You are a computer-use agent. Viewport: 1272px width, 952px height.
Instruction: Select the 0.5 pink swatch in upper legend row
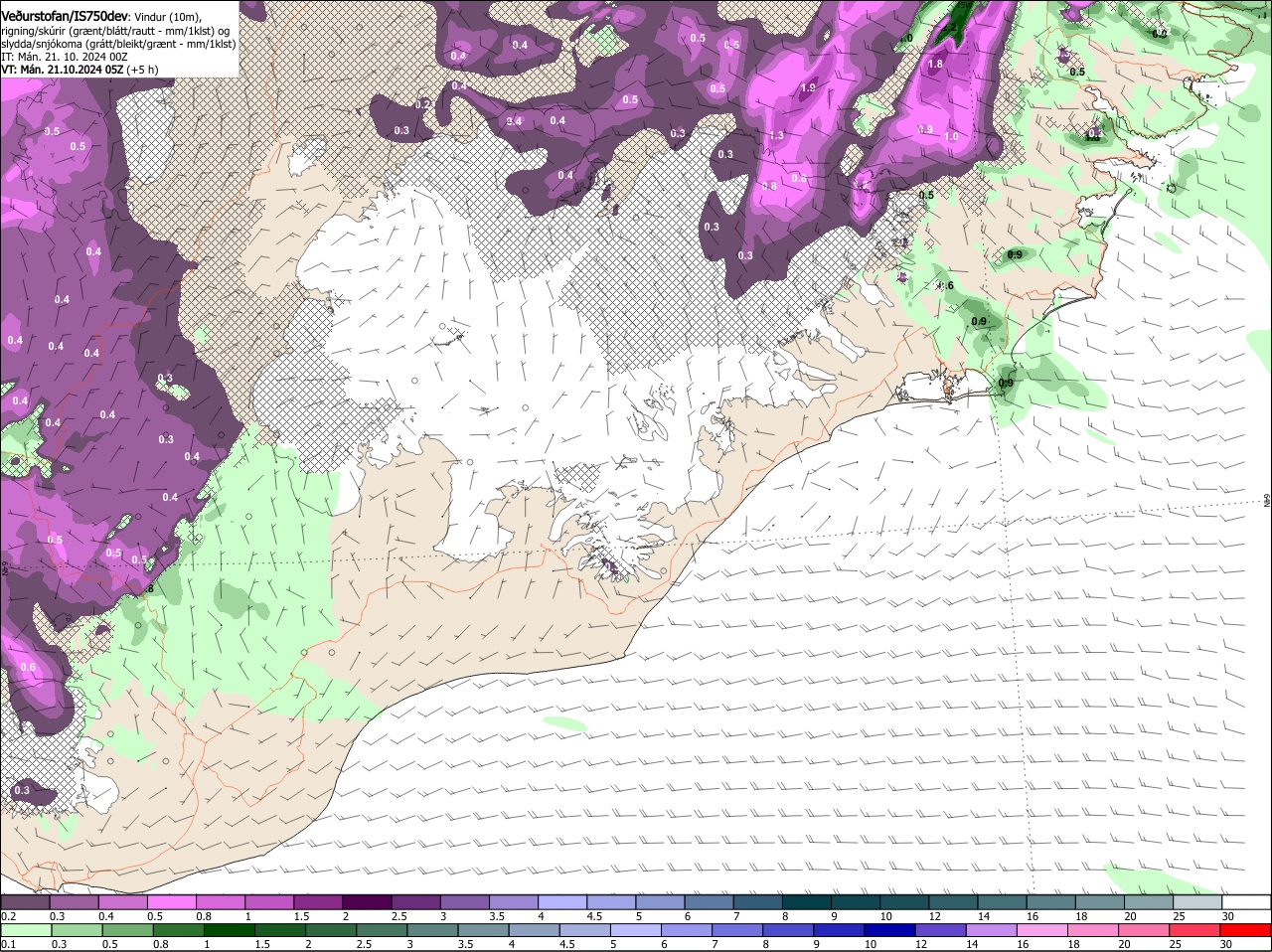[x=171, y=902]
